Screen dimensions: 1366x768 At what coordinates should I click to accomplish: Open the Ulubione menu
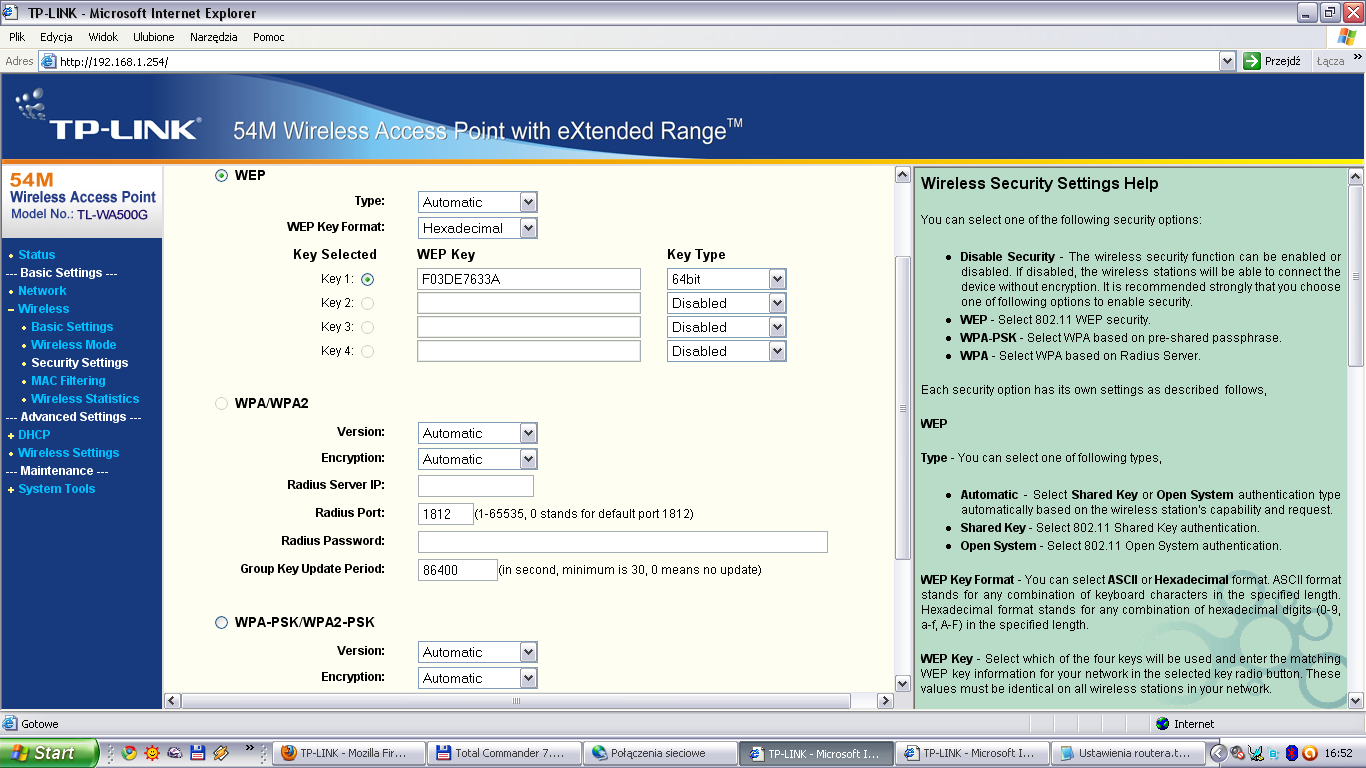click(x=154, y=37)
